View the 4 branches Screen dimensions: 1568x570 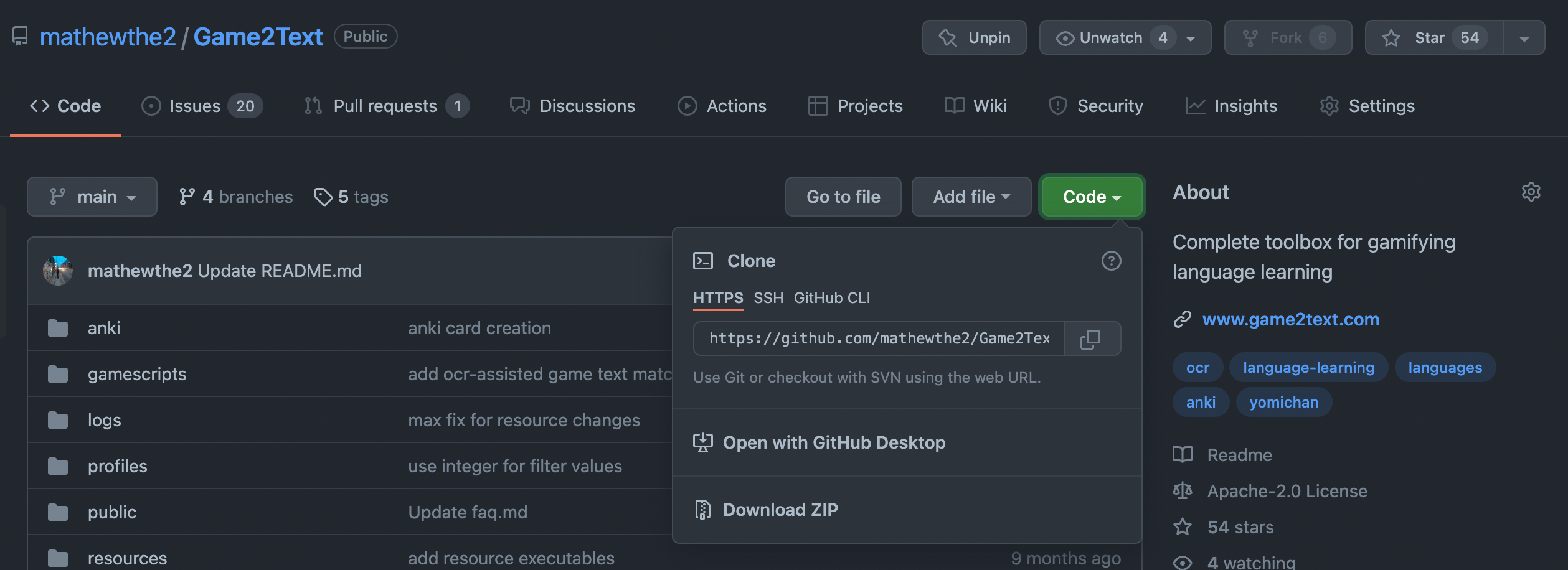click(x=235, y=197)
